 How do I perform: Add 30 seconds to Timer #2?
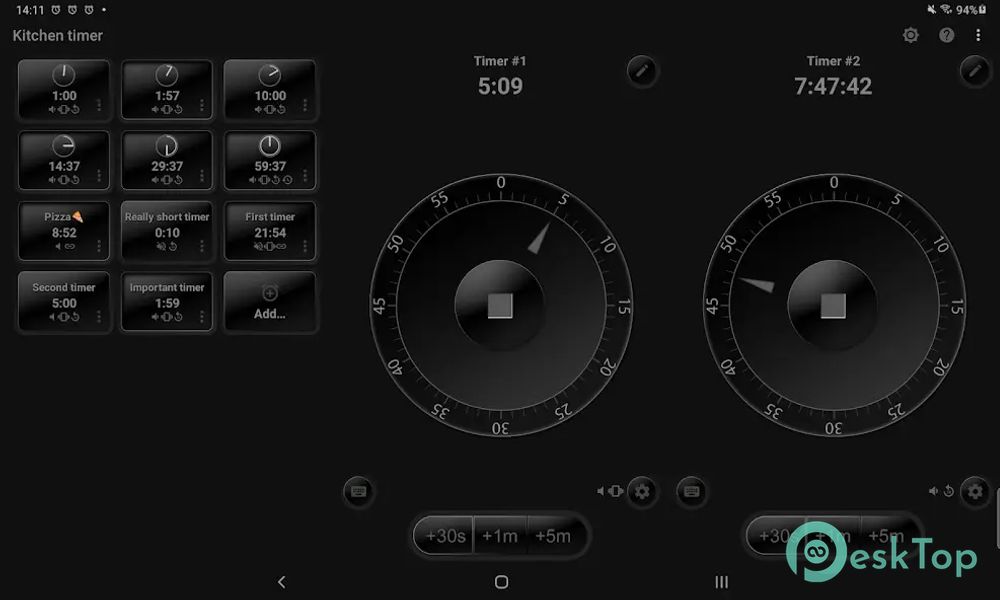776,536
